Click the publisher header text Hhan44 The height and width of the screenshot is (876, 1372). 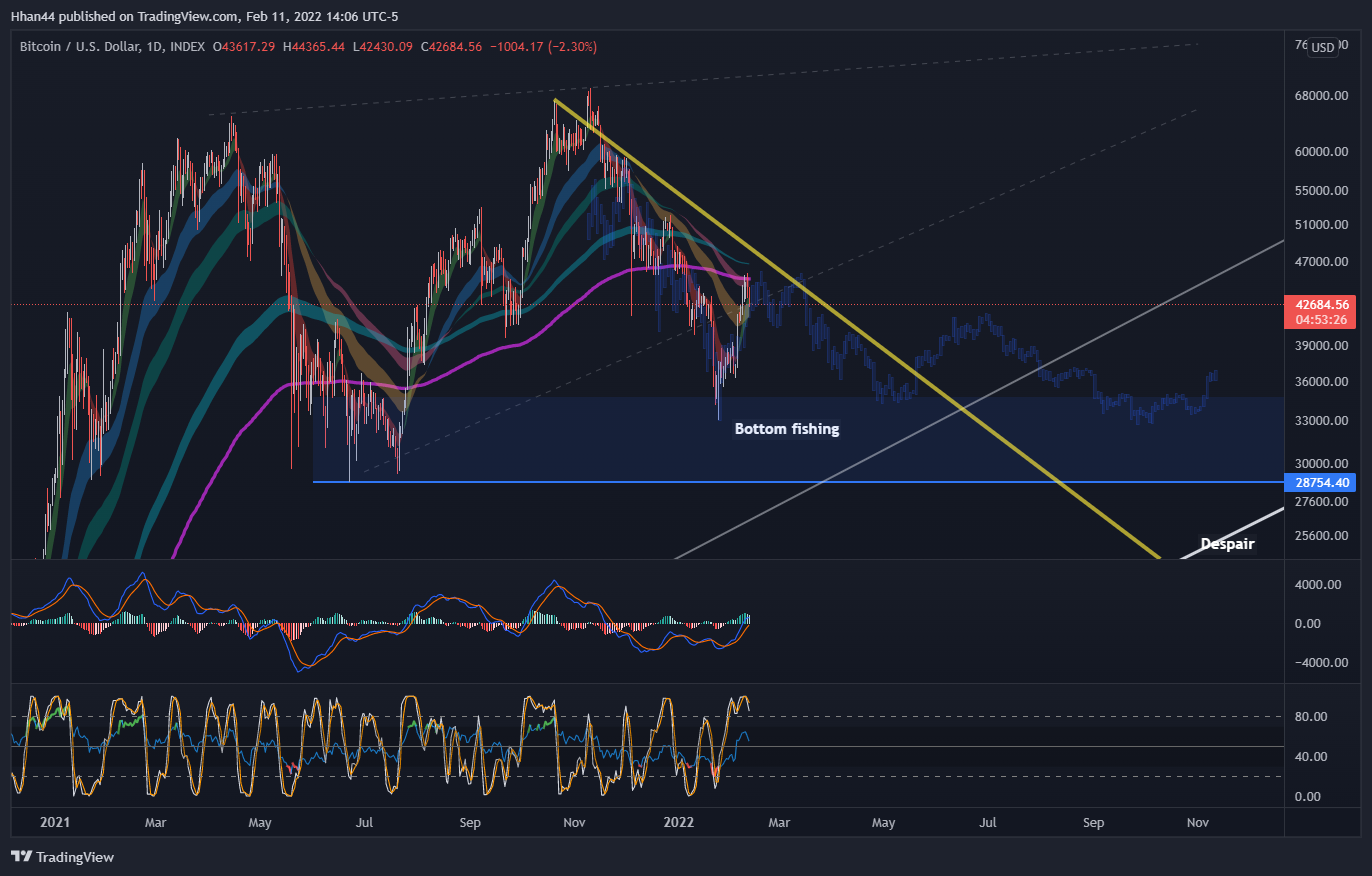32,16
